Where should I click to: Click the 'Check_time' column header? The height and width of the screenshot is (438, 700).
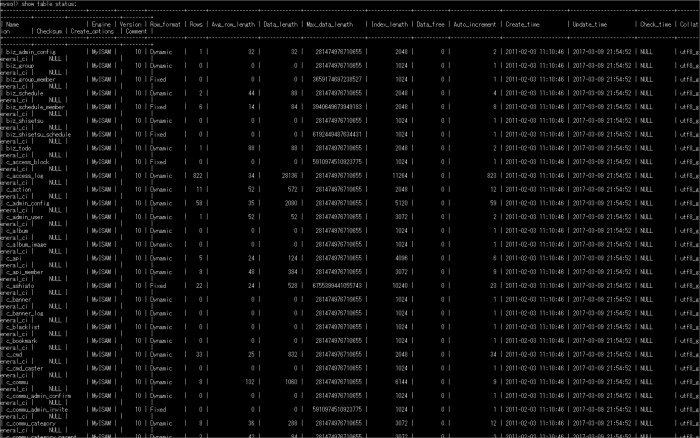tap(656, 25)
